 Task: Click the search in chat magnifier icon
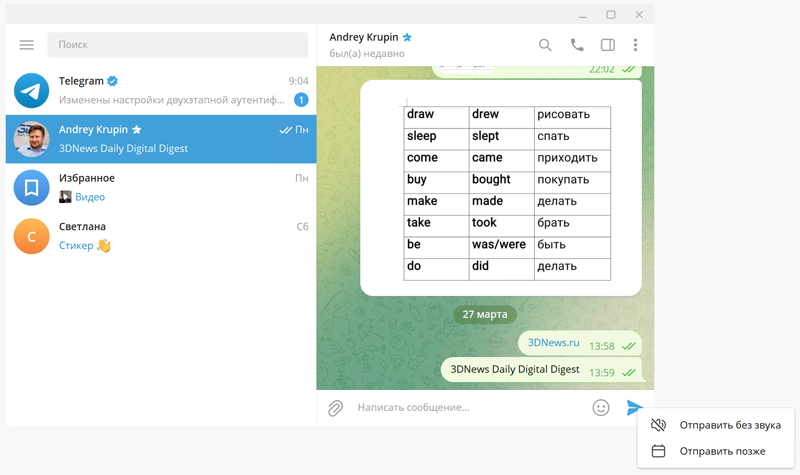(x=545, y=45)
